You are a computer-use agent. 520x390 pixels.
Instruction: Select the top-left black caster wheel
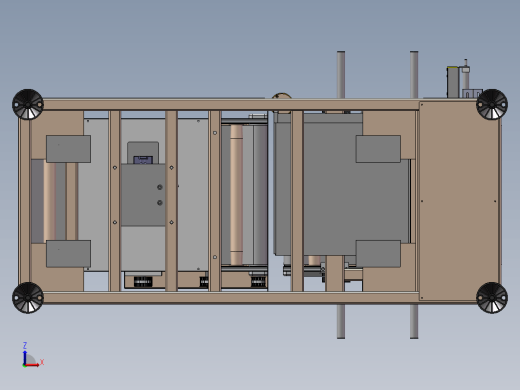pyautogui.click(x=28, y=104)
